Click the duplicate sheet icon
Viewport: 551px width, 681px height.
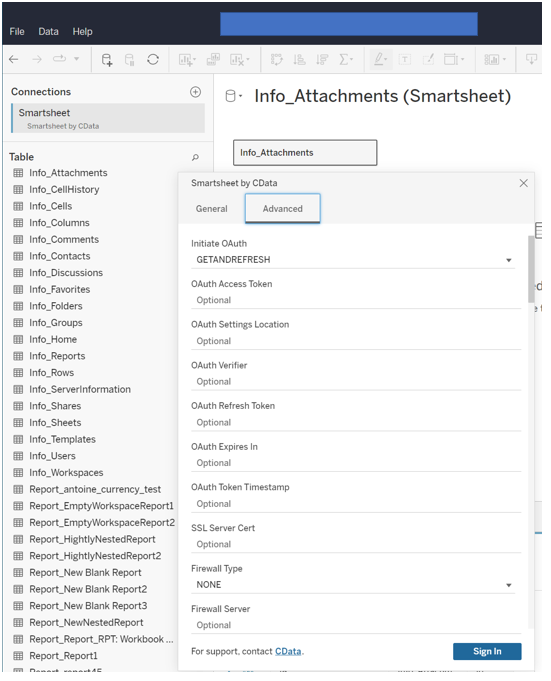tap(213, 59)
